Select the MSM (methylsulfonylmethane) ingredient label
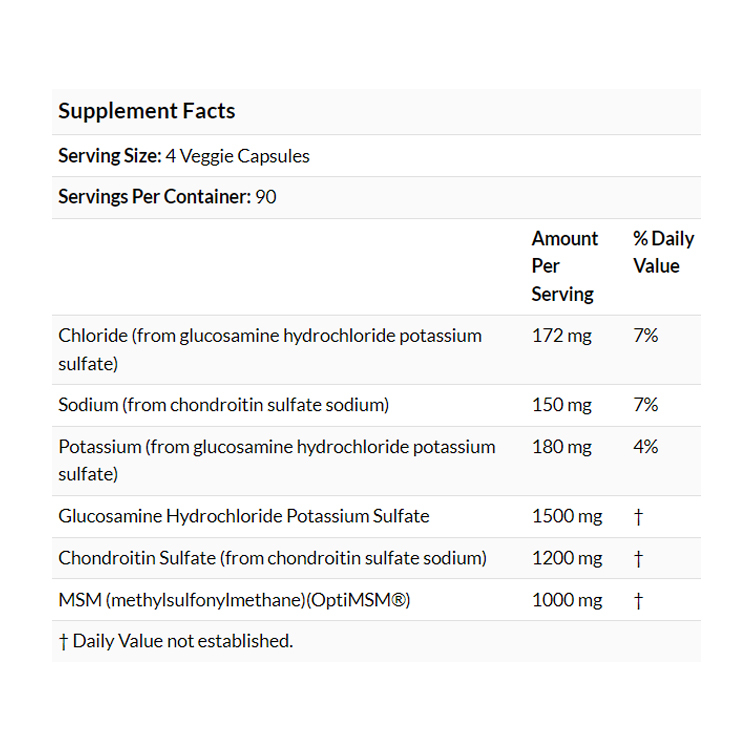The width and height of the screenshot is (750, 750). tap(235, 600)
